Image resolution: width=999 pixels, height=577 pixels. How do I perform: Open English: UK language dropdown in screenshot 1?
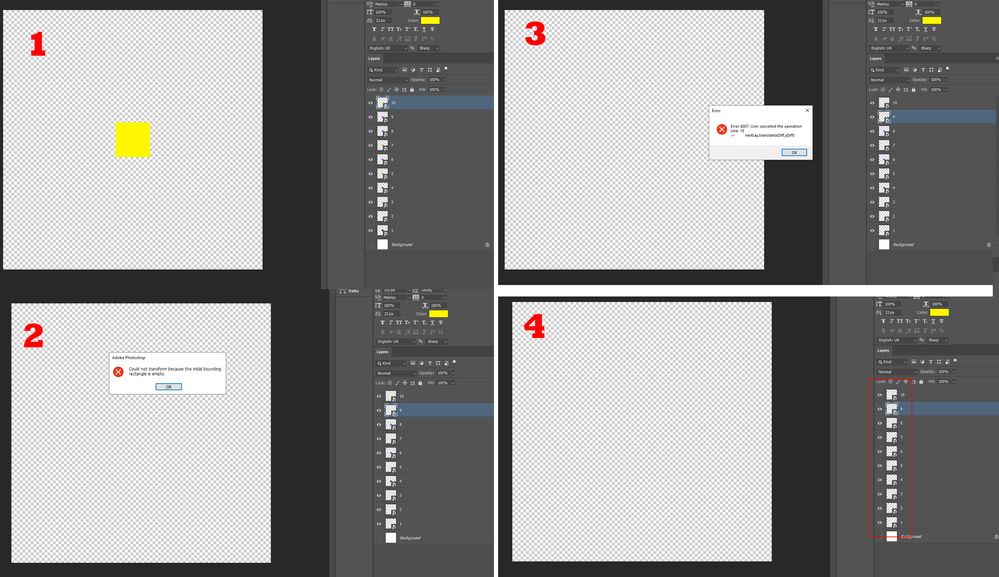click(388, 48)
